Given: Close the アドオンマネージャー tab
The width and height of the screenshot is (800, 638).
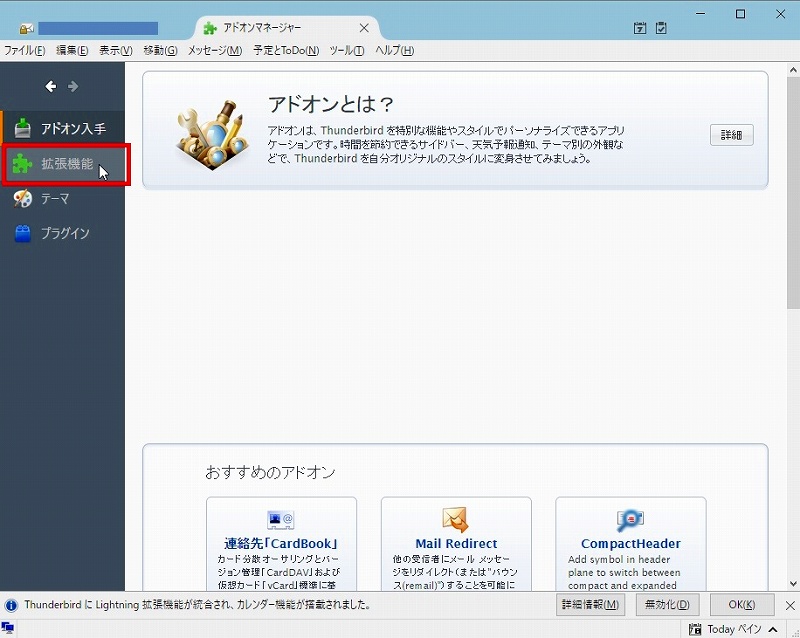Looking at the screenshot, I should [364, 28].
